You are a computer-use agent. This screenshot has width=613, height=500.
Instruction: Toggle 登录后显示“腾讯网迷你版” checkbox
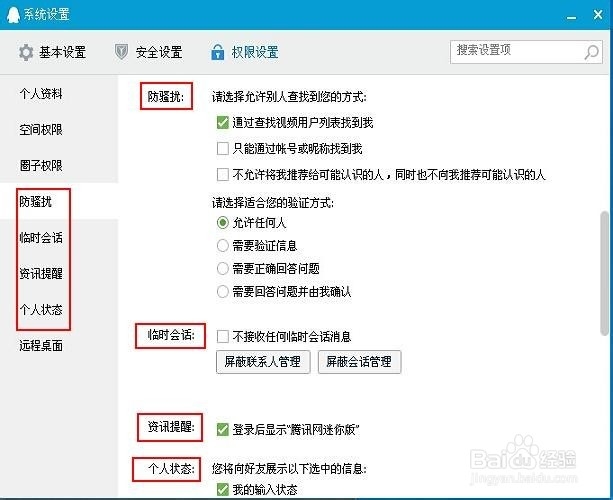click(x=222, y=430)
